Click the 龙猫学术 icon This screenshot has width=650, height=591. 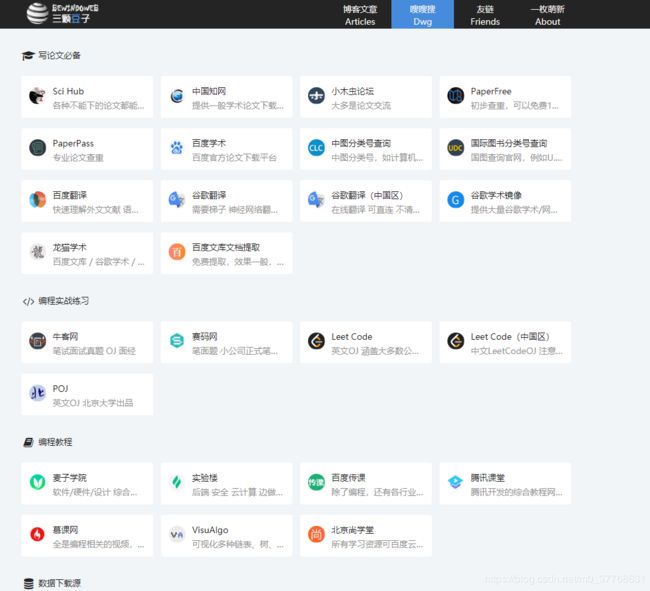[37, 252]
